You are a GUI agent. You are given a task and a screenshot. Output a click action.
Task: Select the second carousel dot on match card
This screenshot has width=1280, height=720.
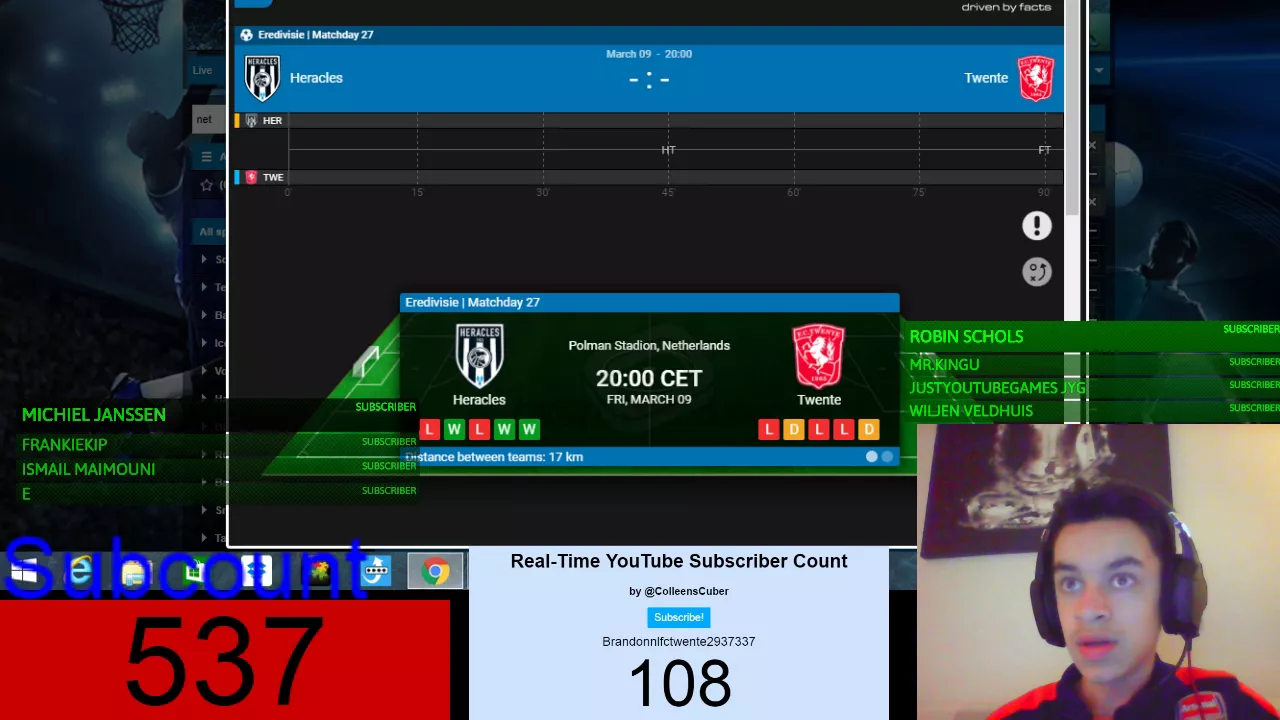pyautogui.click(x=887, y=457)
